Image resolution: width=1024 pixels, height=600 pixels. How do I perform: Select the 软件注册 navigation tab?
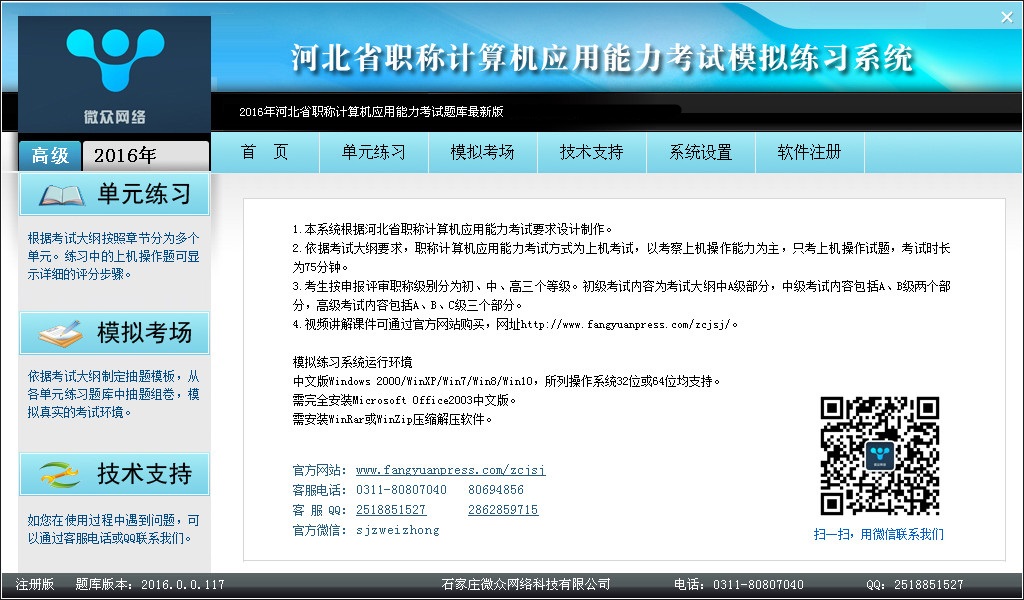809,153
